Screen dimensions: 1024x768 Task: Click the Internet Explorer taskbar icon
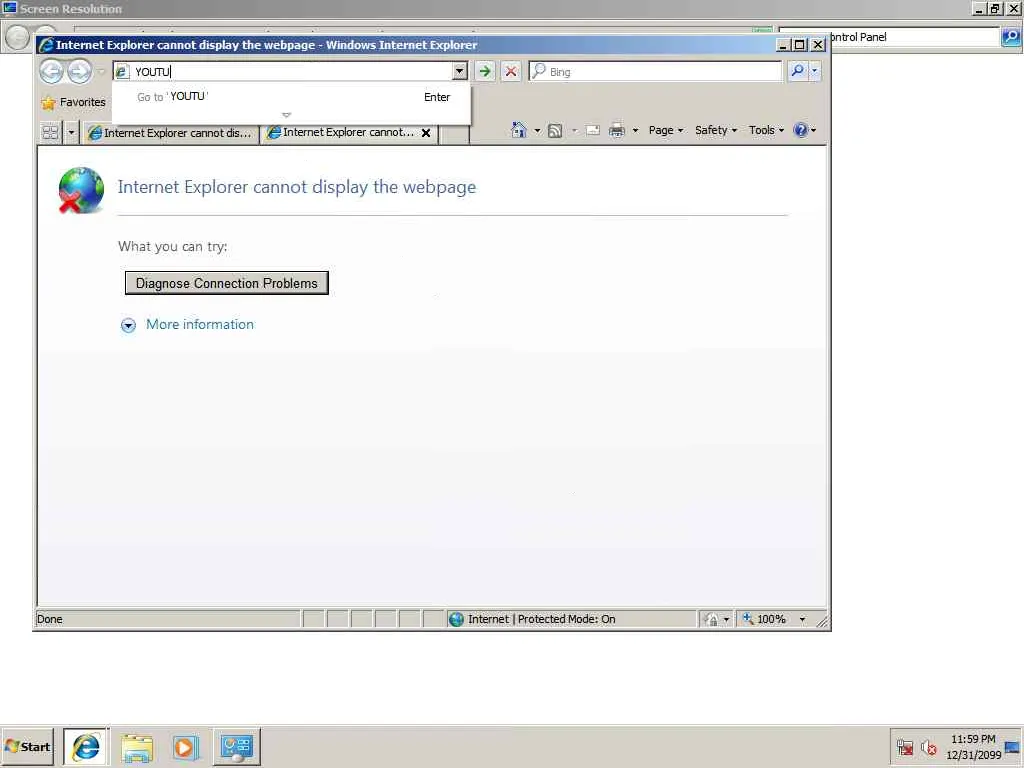coord(86,746)
